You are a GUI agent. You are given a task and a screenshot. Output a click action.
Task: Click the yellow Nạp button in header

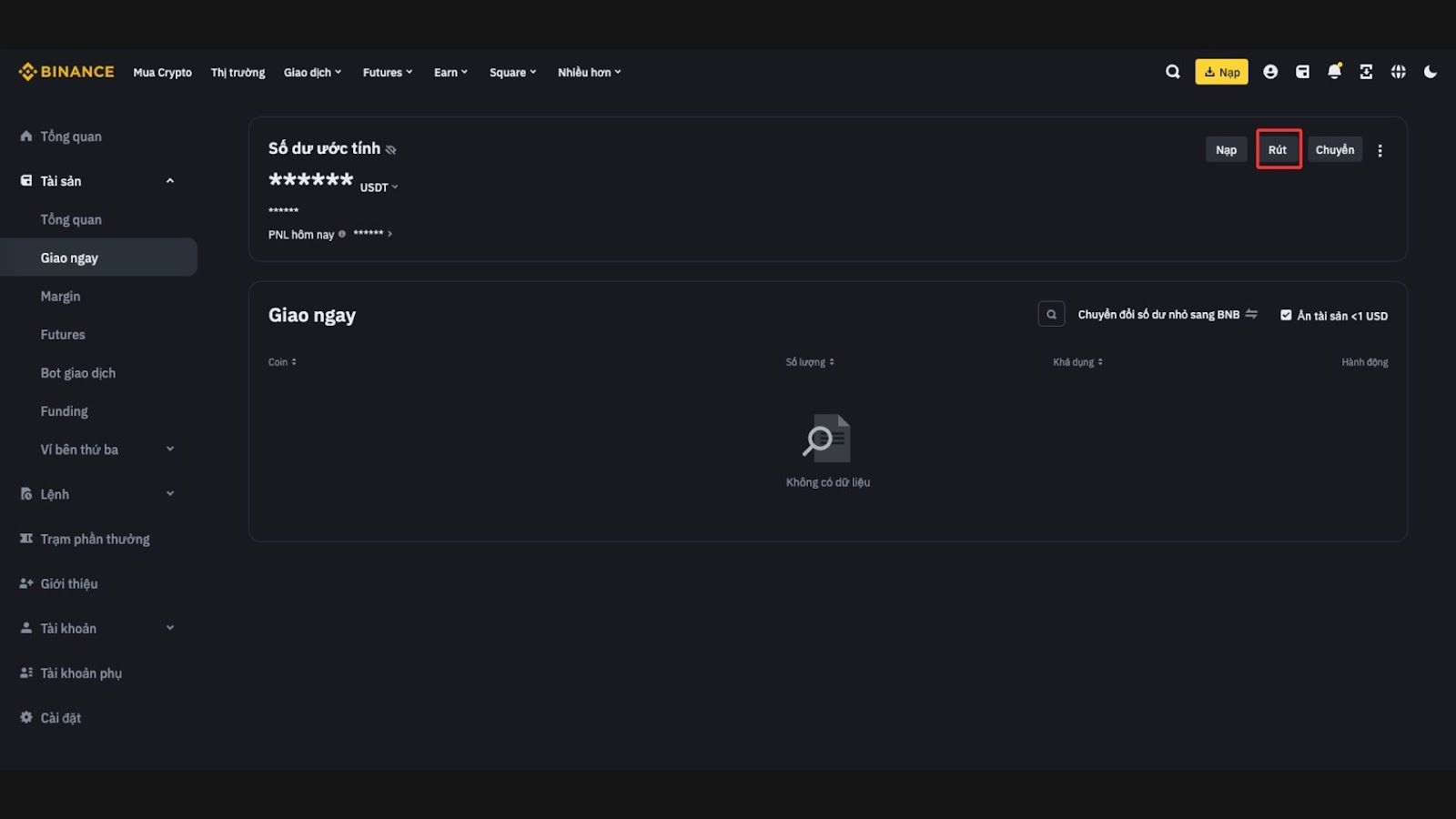pos(1221,72)
